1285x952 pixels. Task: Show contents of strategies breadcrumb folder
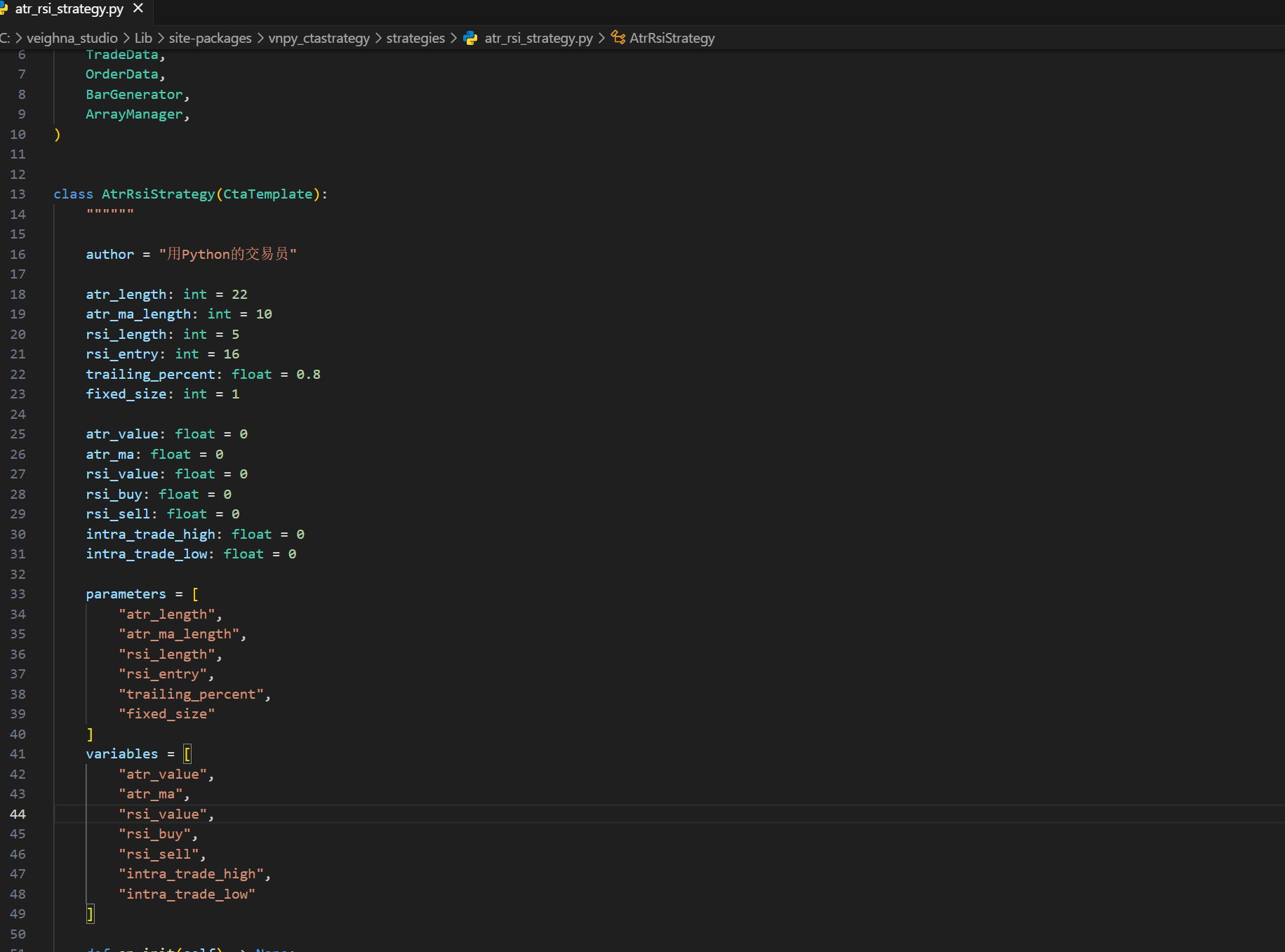415,38
